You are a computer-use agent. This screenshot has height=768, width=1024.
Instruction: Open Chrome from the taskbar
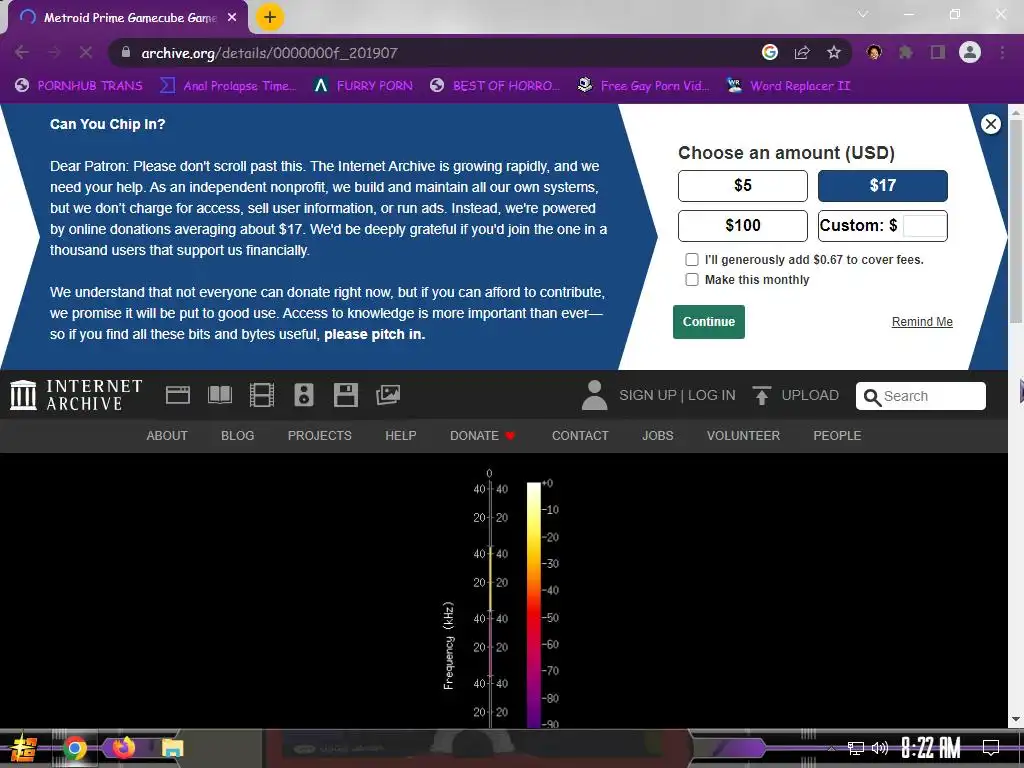[x=74, y=748]
